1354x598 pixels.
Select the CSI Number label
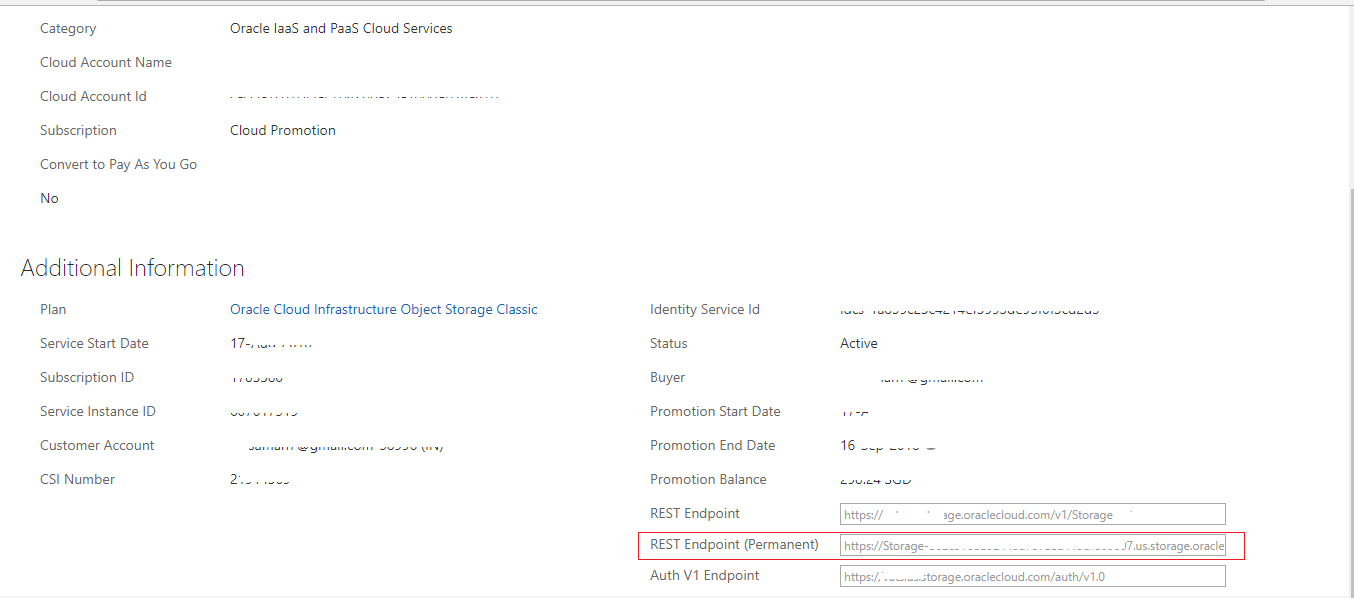click(77, 480)
